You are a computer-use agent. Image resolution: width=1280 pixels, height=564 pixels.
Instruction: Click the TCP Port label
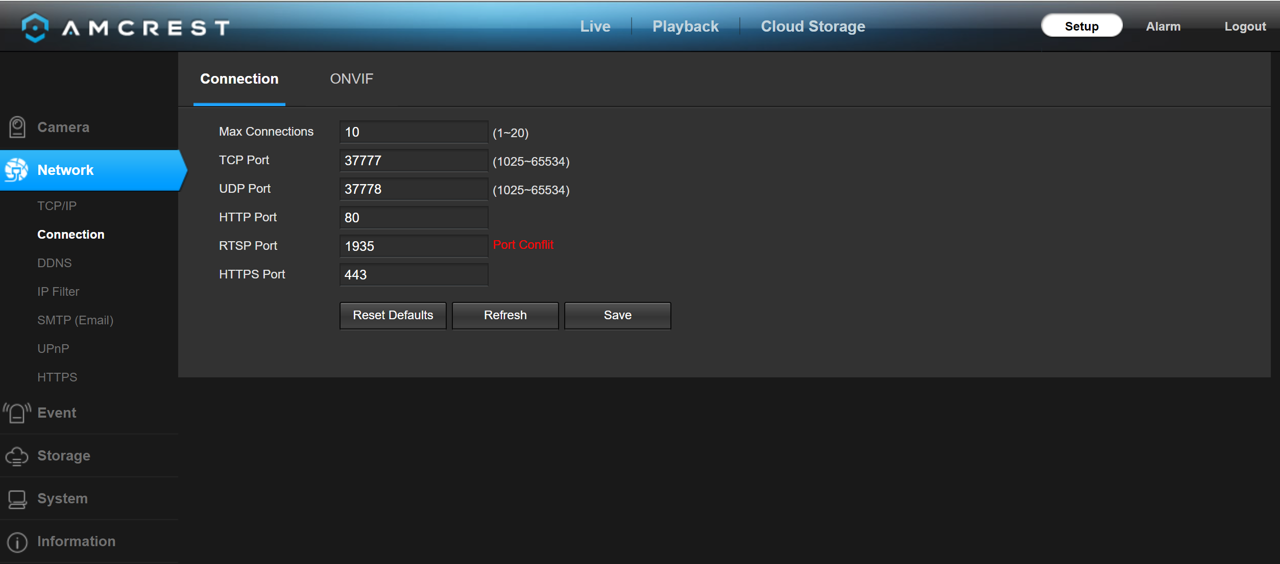pos(244,160)
